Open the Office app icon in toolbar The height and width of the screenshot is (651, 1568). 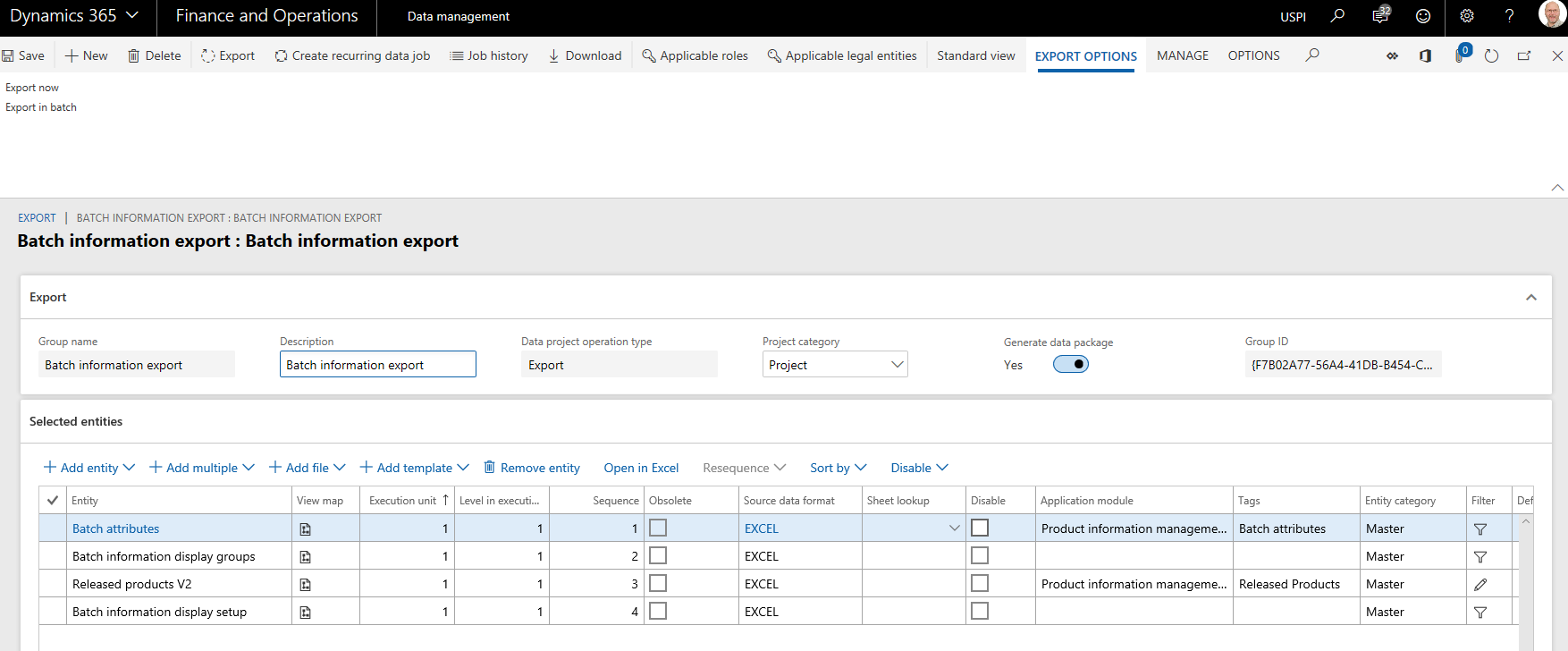[1425, 55]
